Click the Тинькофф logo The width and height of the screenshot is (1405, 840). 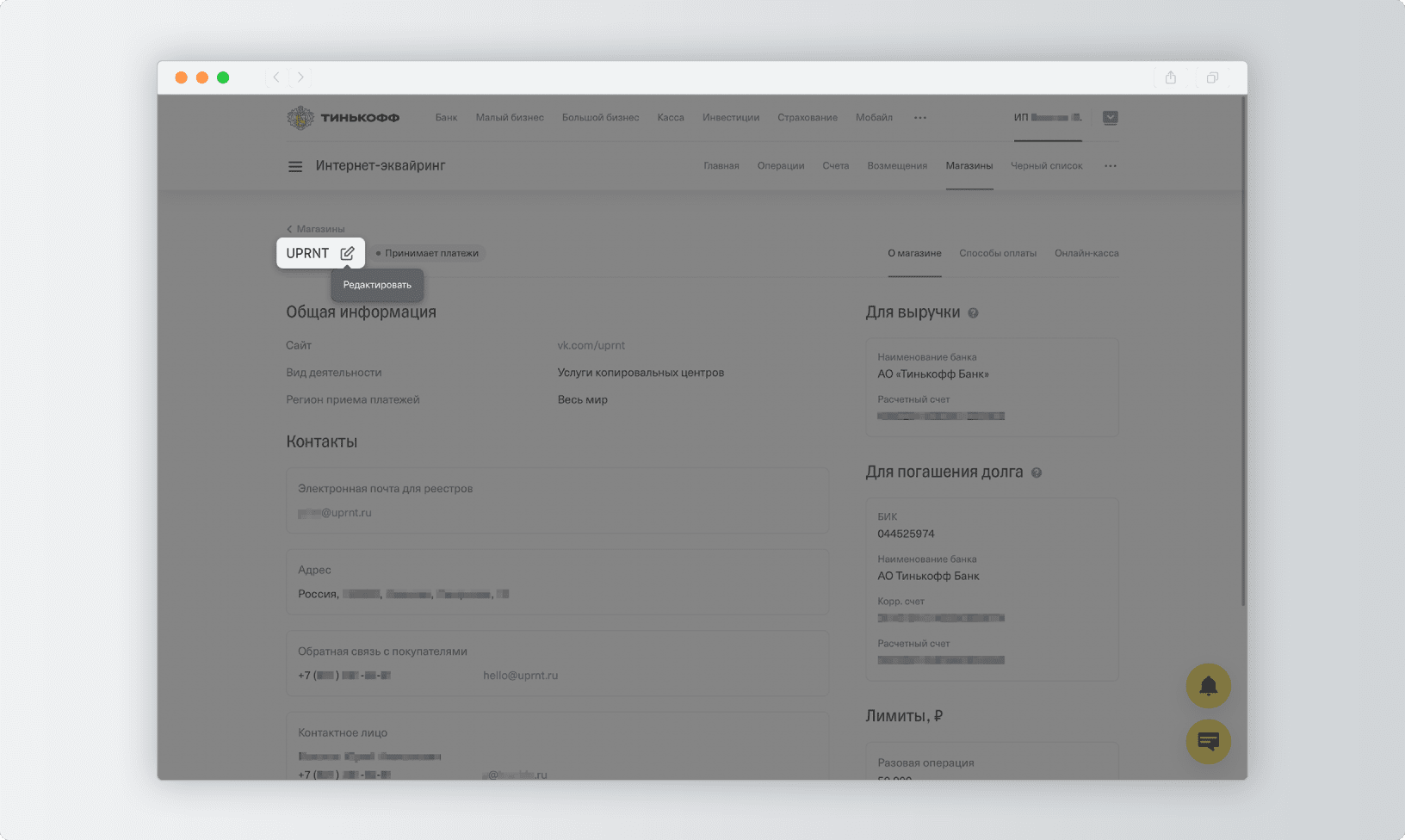click(x=343, y=118)
